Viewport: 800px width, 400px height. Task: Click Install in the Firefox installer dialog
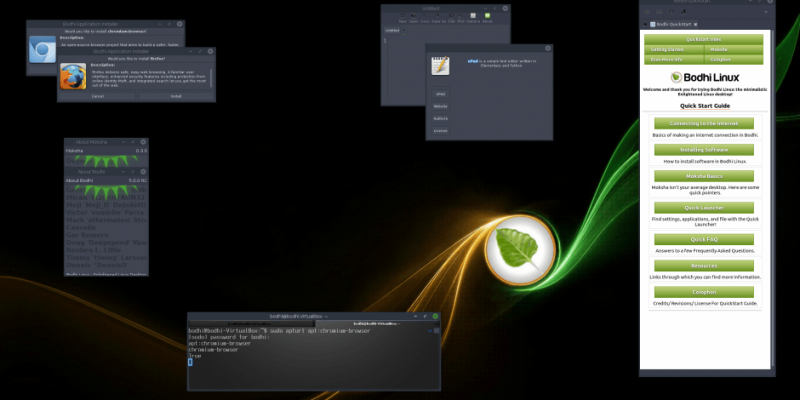[x=176, y=96]
